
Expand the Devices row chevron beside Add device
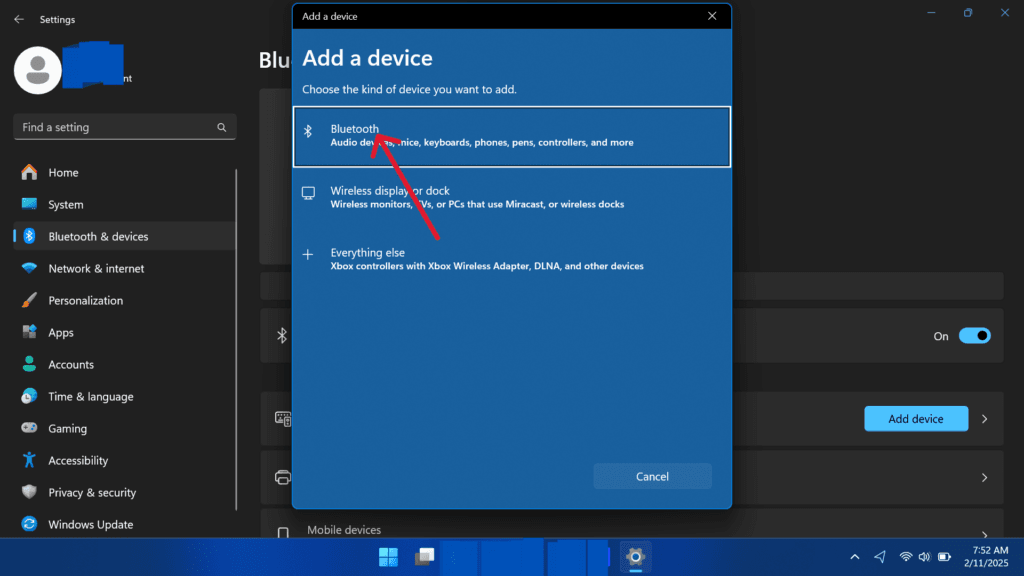click(x=985, y=419)
